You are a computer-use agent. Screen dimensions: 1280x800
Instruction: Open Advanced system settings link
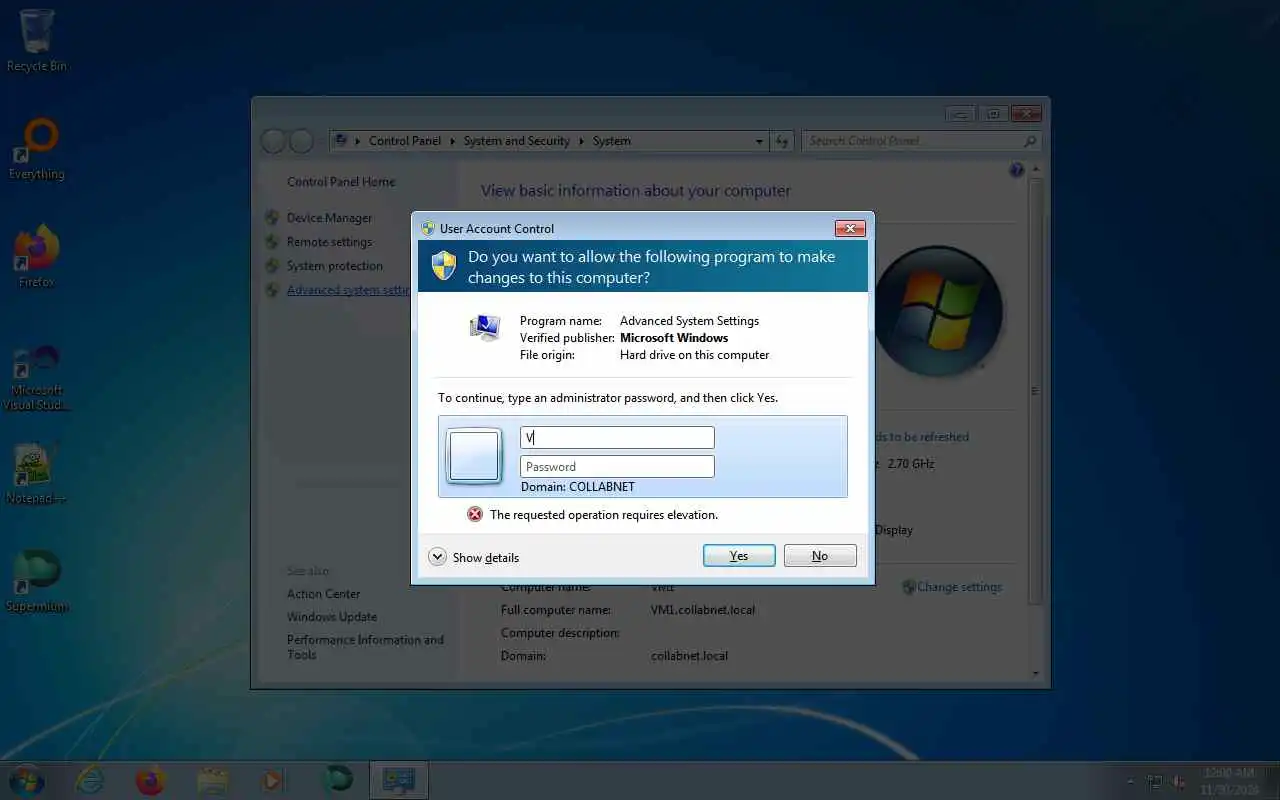(349, 290)
